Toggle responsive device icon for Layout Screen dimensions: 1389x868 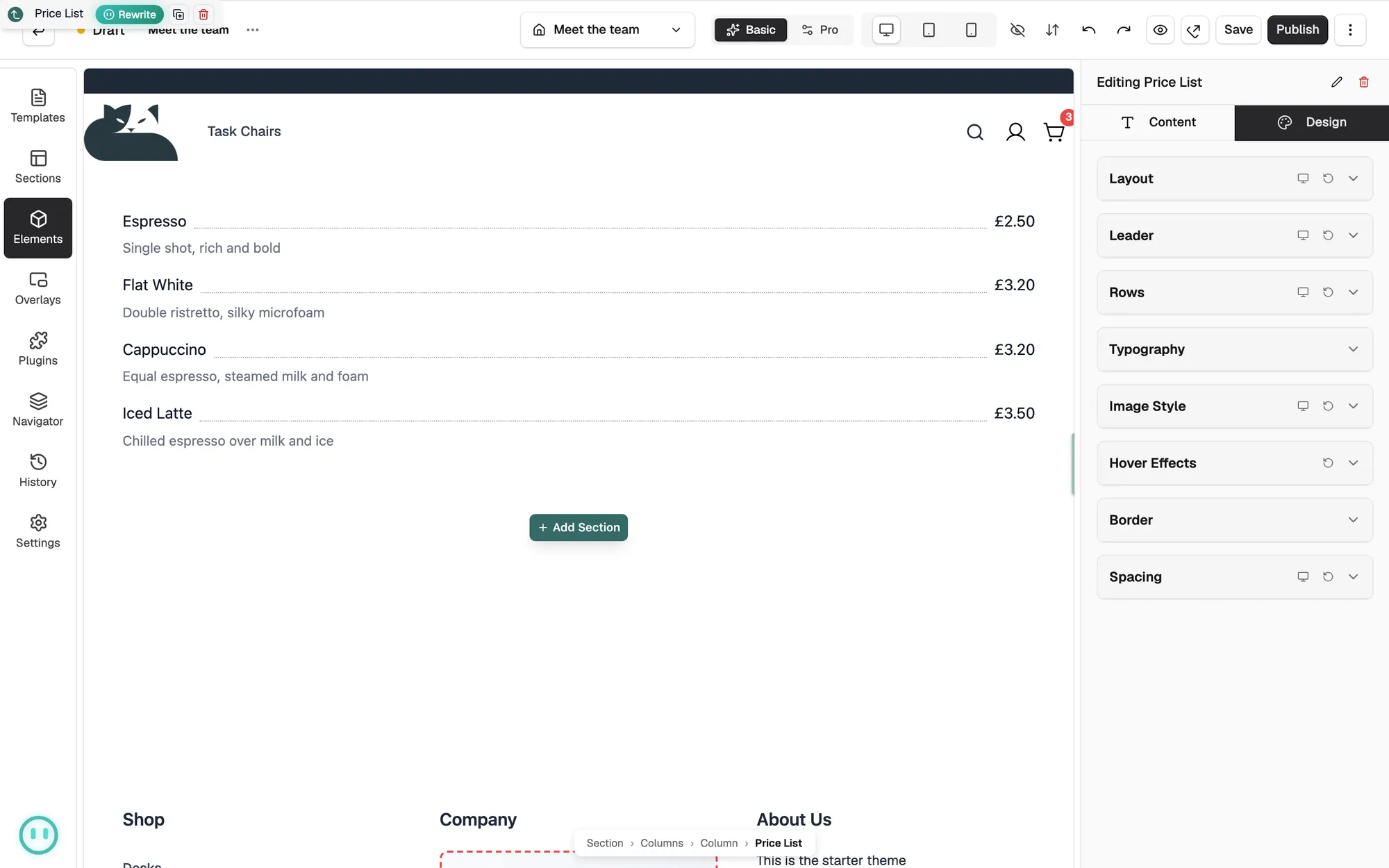(1303, 178)
